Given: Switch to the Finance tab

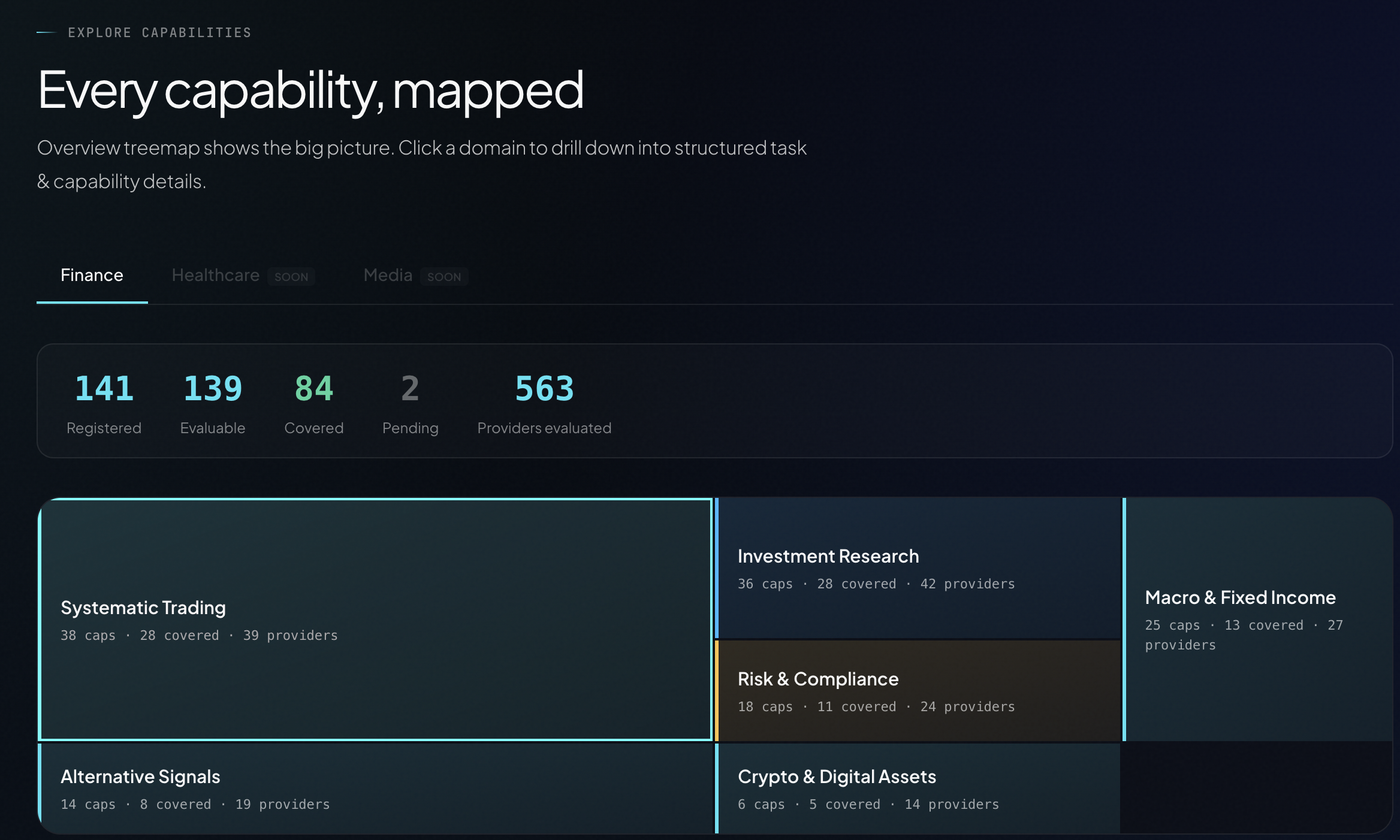Looking at the screenshot, I should click(x=92, y=275).
